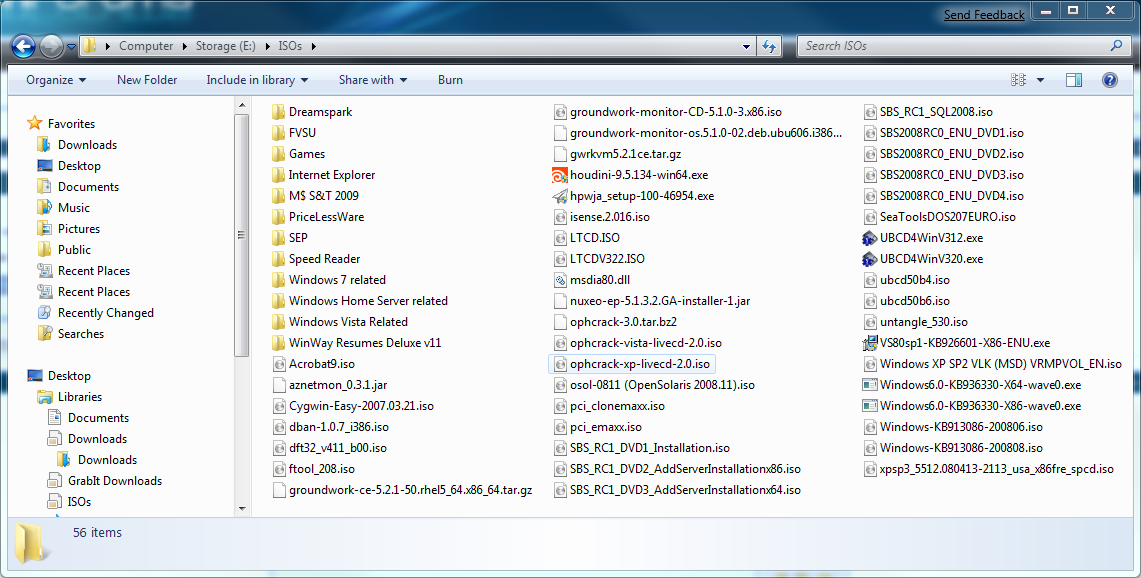Open Pictures in Favorites
This screenshot has height=578, width=1141.
(x=79, y=229)
